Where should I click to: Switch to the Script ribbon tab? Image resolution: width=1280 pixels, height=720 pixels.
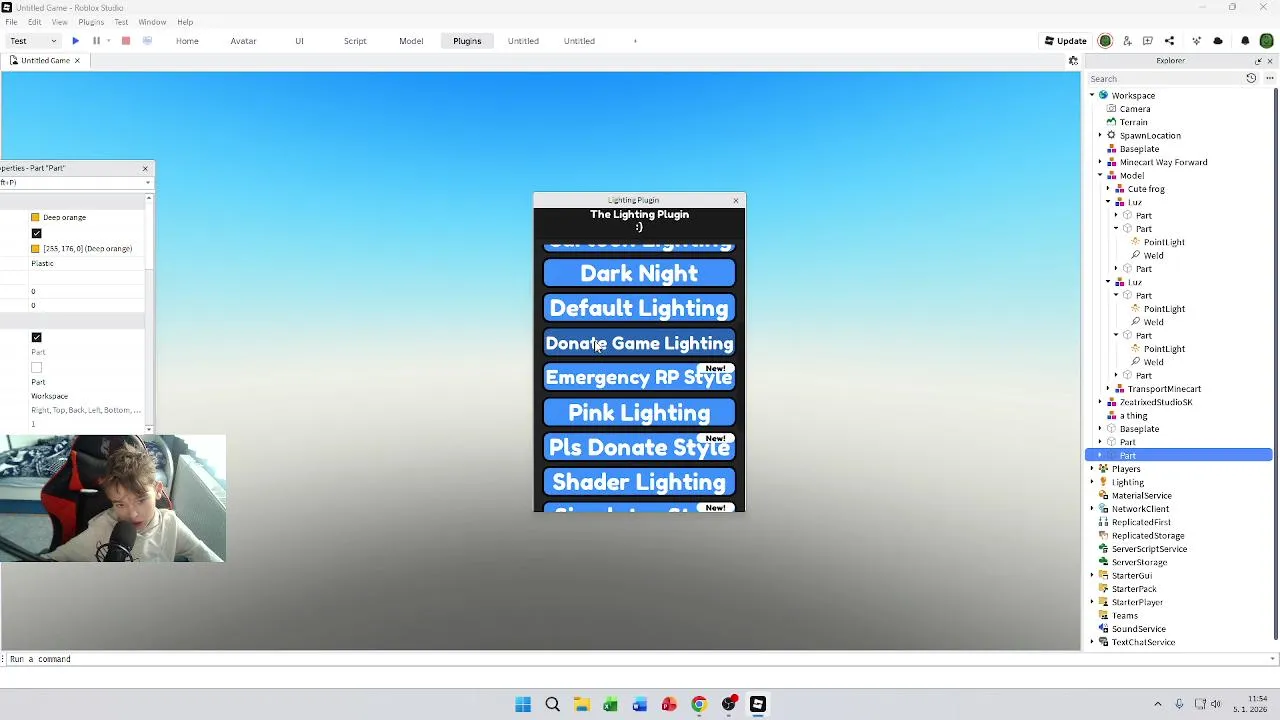coord(355,41)
